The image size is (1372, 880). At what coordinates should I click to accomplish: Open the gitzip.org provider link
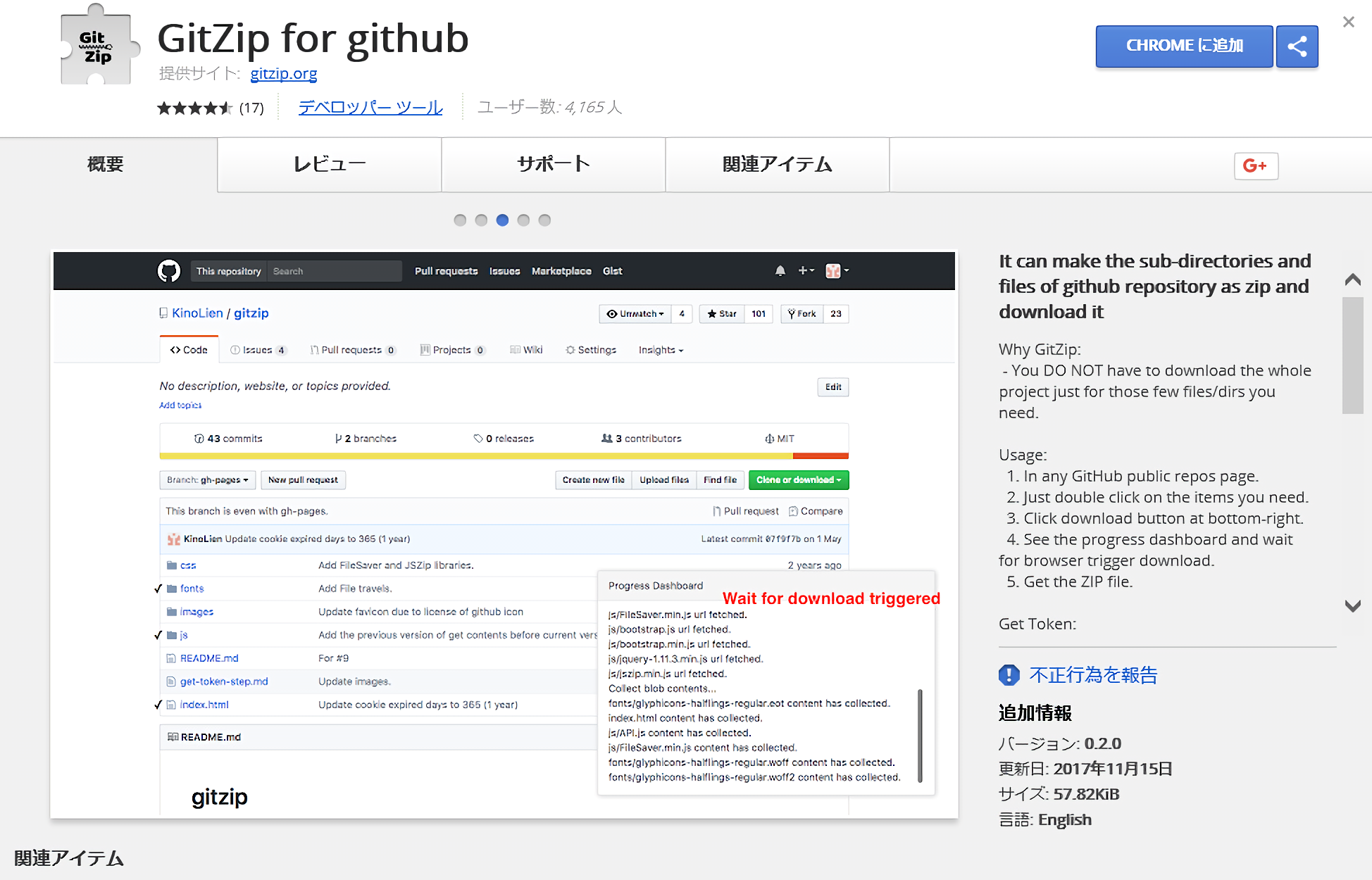point(283,73)
